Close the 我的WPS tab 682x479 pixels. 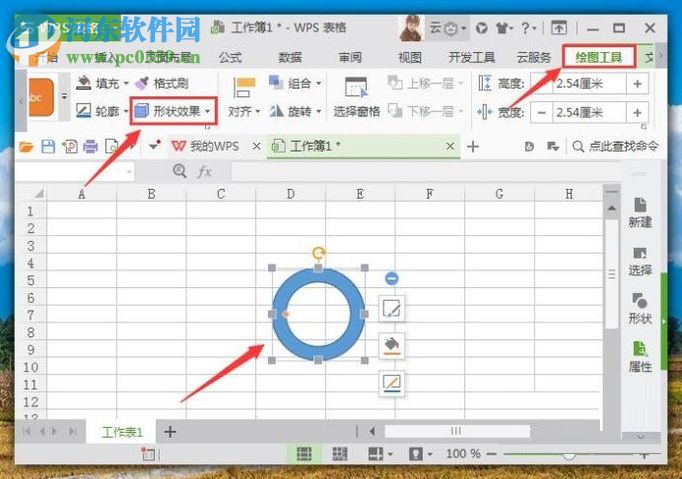[x=257, y=146]
